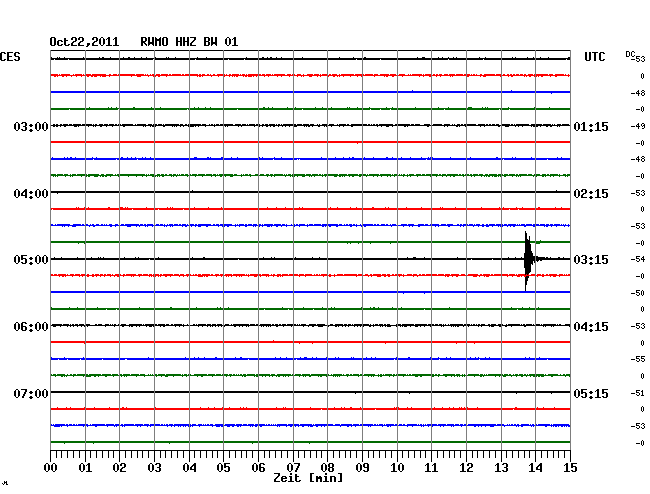The height and width of the screenshot is (494, 650).
Task: Click the 15 minute axis tick label
Action: click(x=570, y=468)
